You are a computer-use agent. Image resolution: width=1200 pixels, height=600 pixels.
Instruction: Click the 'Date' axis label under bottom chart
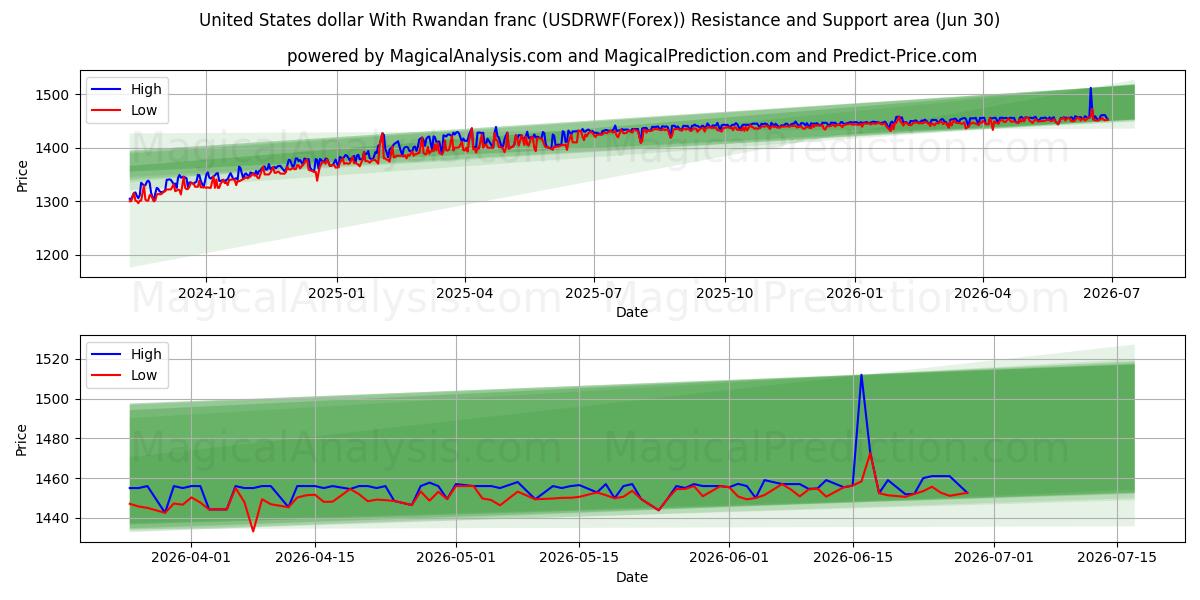(631, 577)
